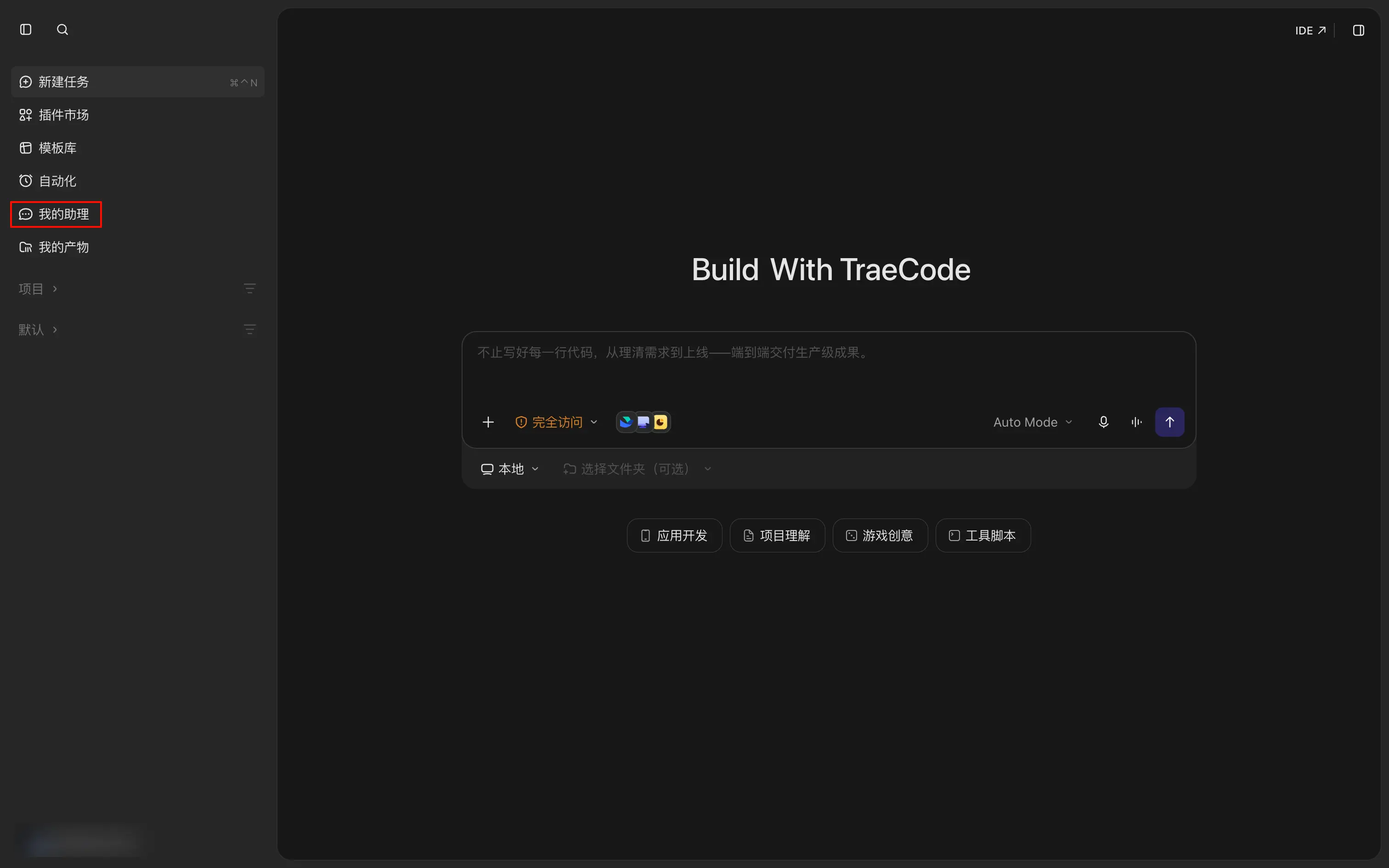1389x868 pixels.
Task: Open filter icon for 项目 section
Action: pyautogui.click(x=250, y=289)
